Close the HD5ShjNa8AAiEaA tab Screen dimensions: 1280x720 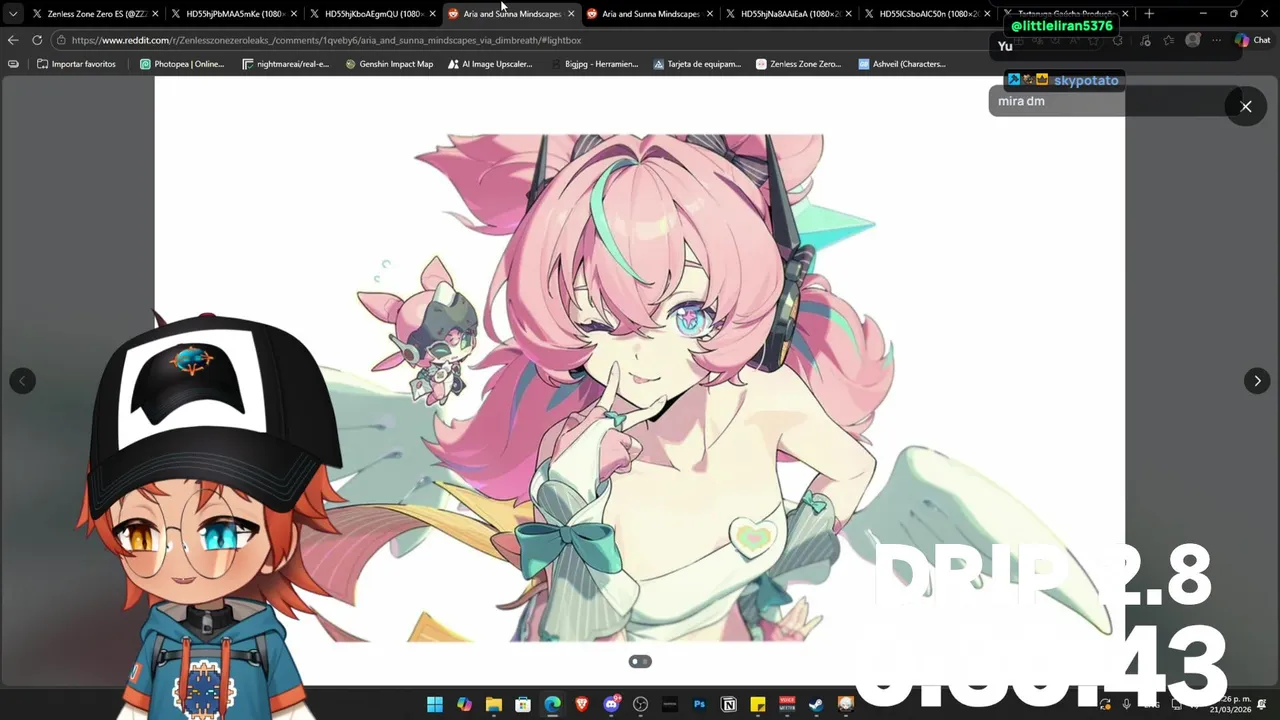point(849,14)
